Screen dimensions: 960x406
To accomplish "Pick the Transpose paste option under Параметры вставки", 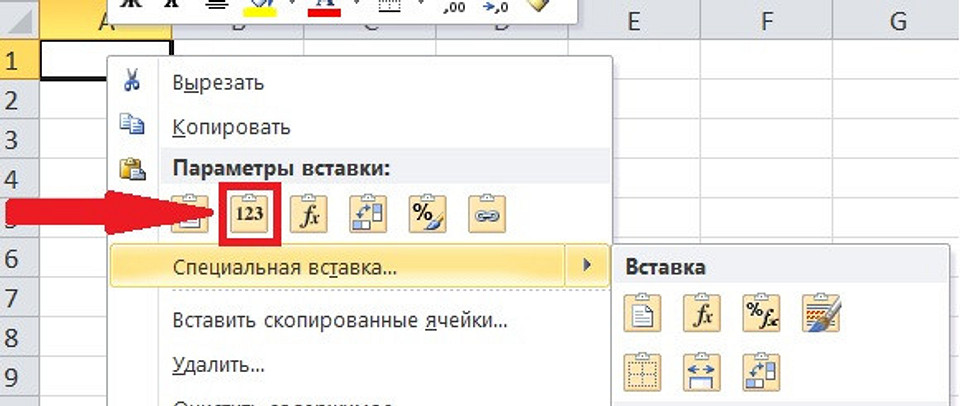I will point(368,214).
